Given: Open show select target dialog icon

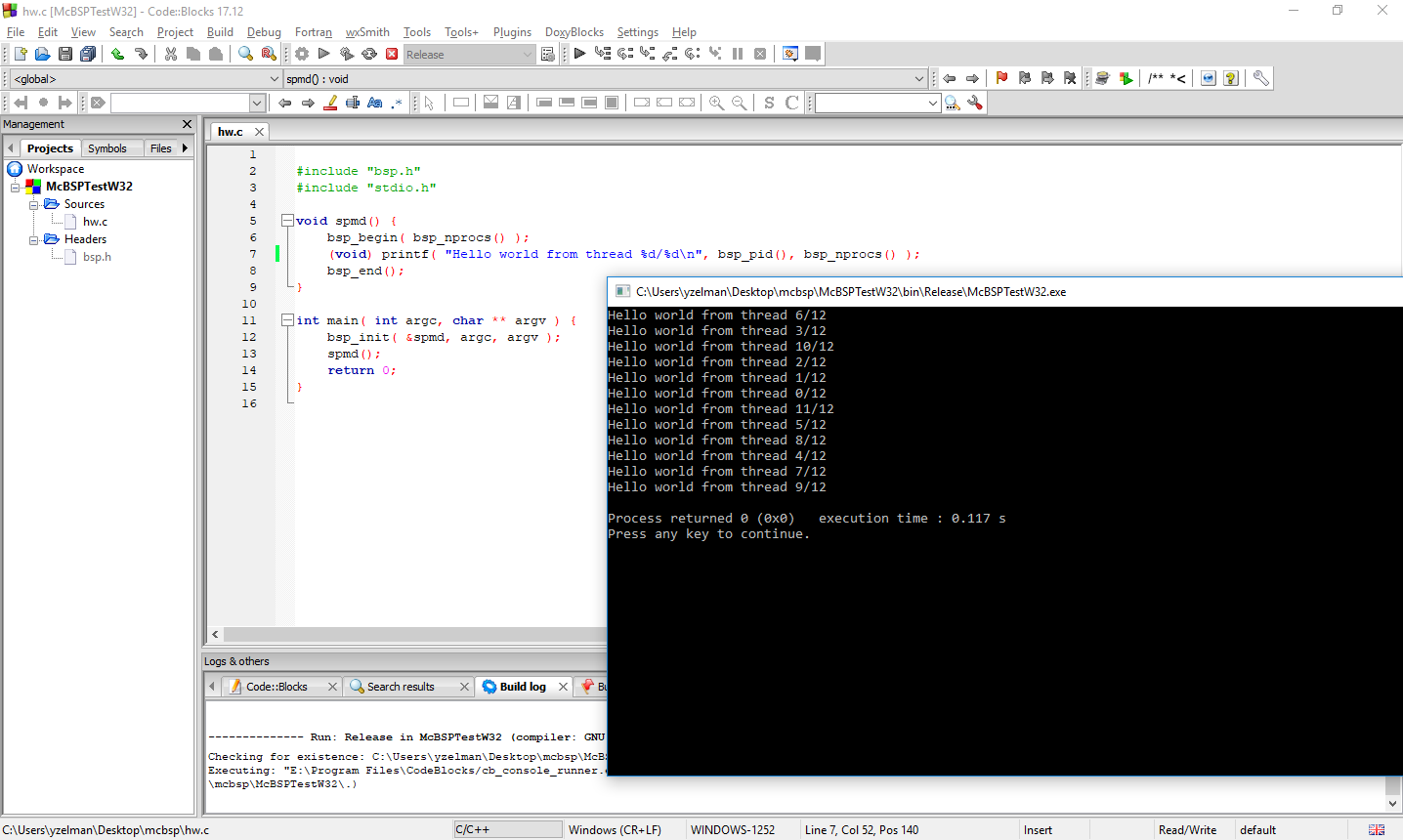Looking at the screenshot, I should click(548, 54).
